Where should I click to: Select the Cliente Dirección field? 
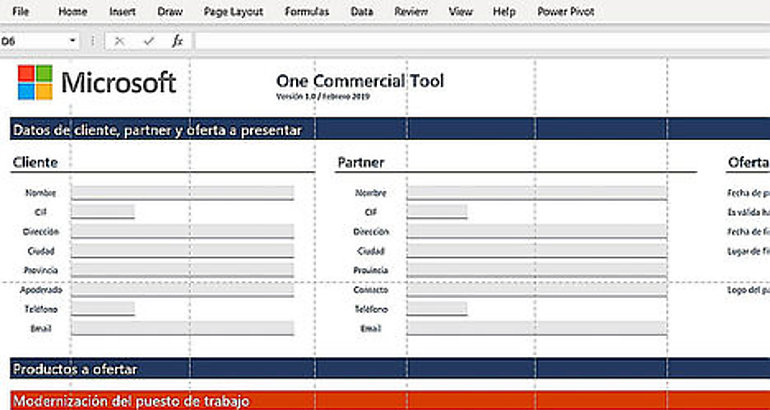point(182,231)
